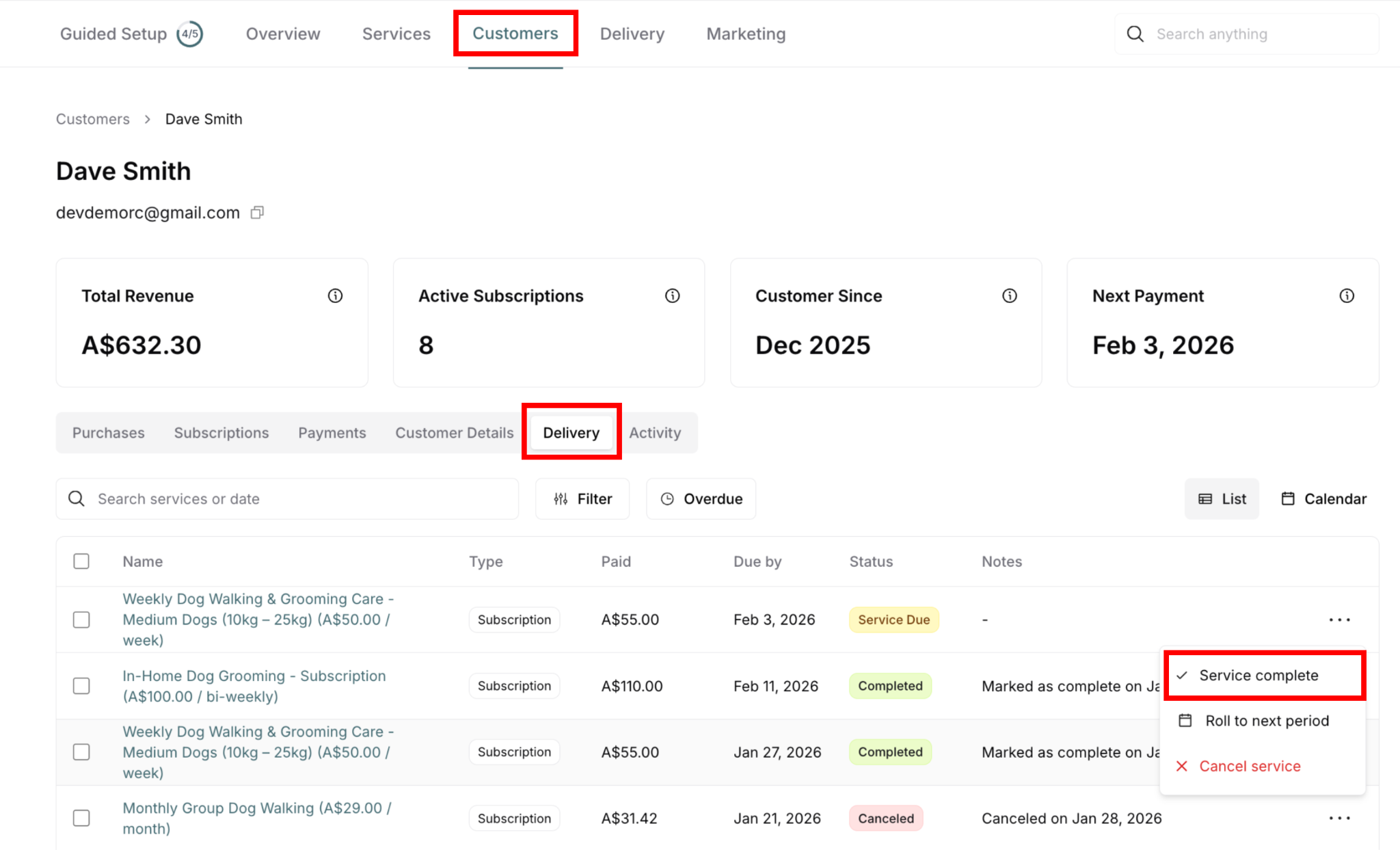Switch to the Subscriptions tab

point(221,433)
